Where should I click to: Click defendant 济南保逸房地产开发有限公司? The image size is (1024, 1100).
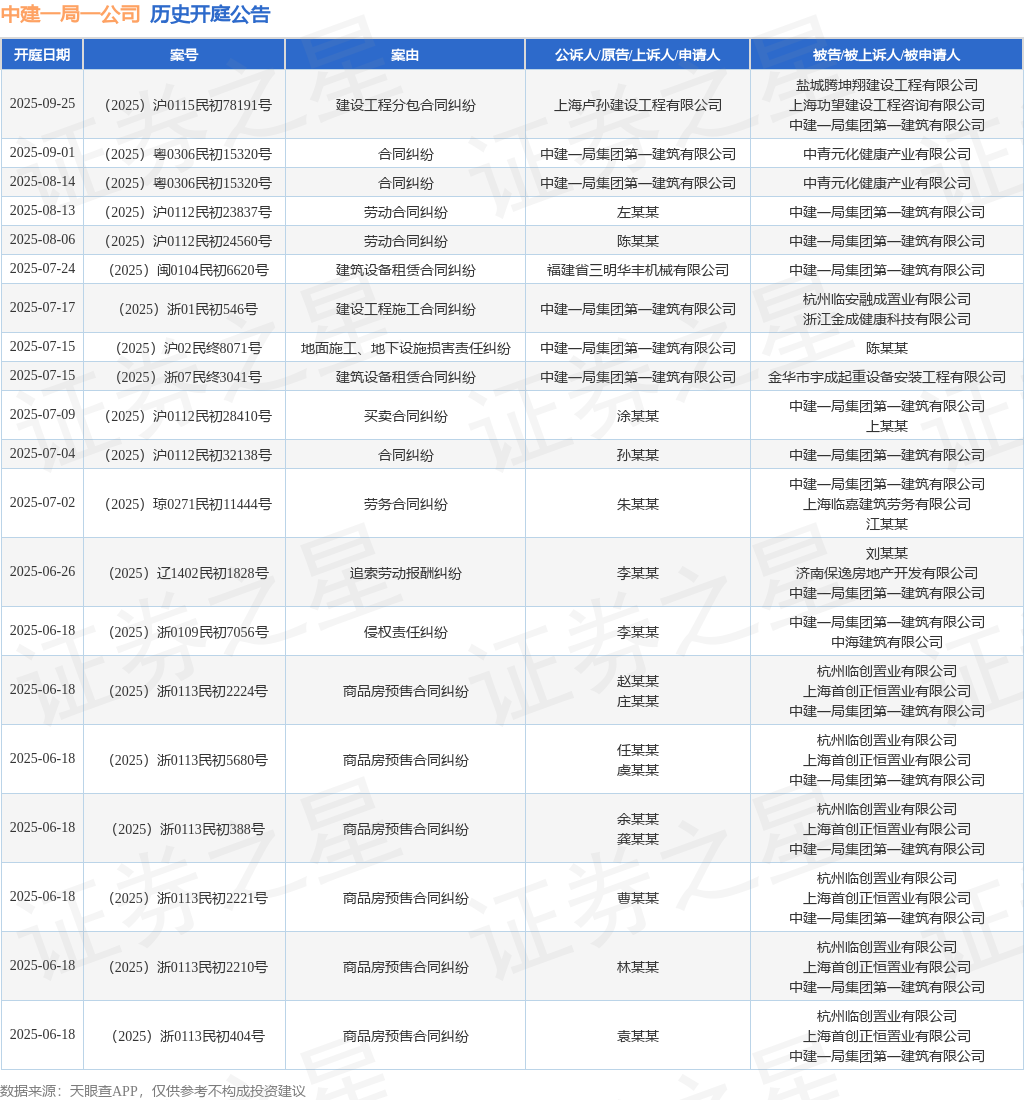point(887,573)
